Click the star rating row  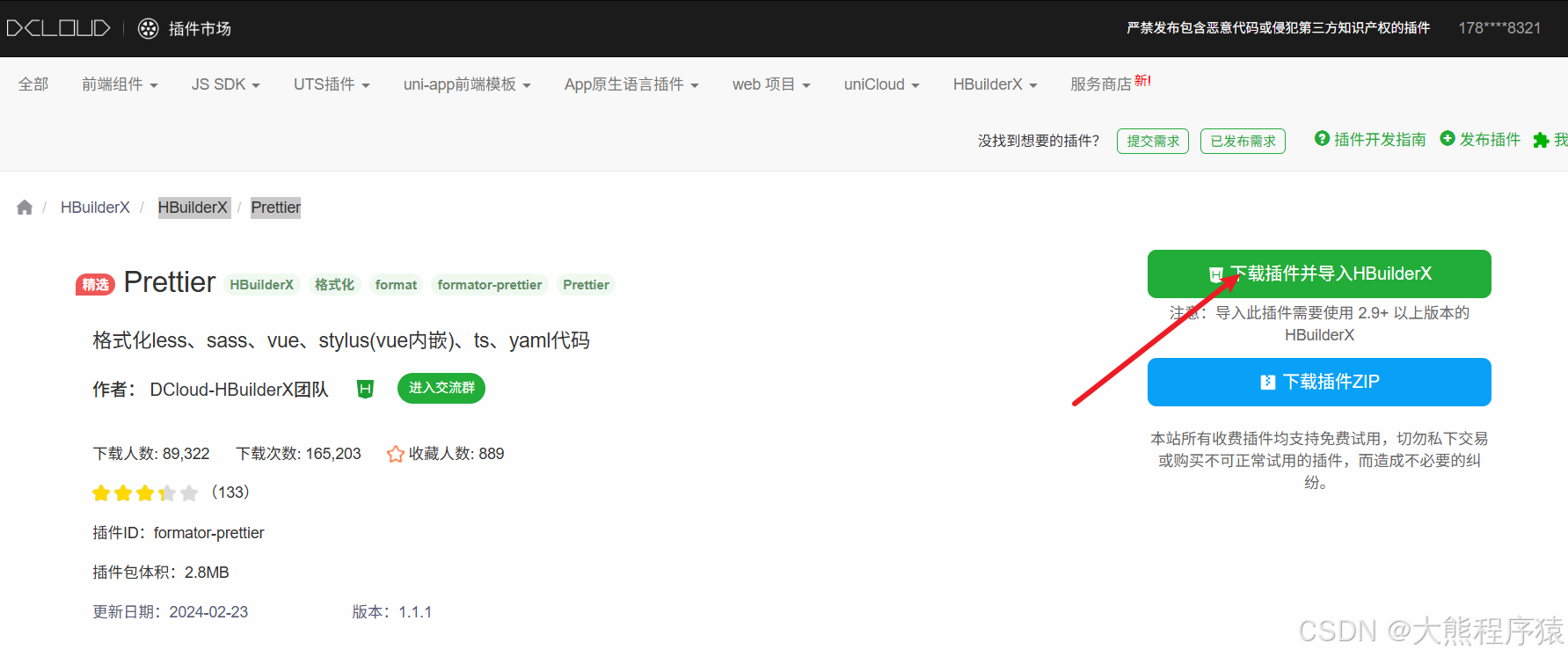point(145,493)
